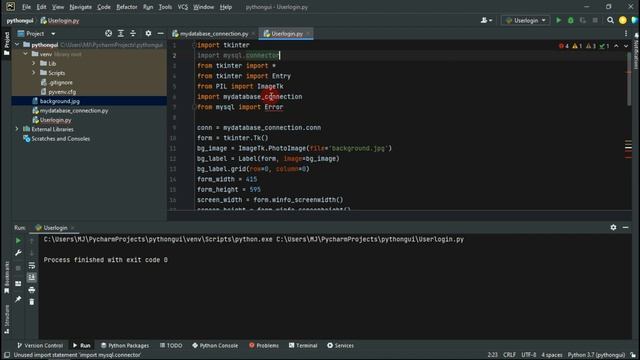The image size is (640, 360).
Task: Open Version Control tool window
Action: (40, 345)
